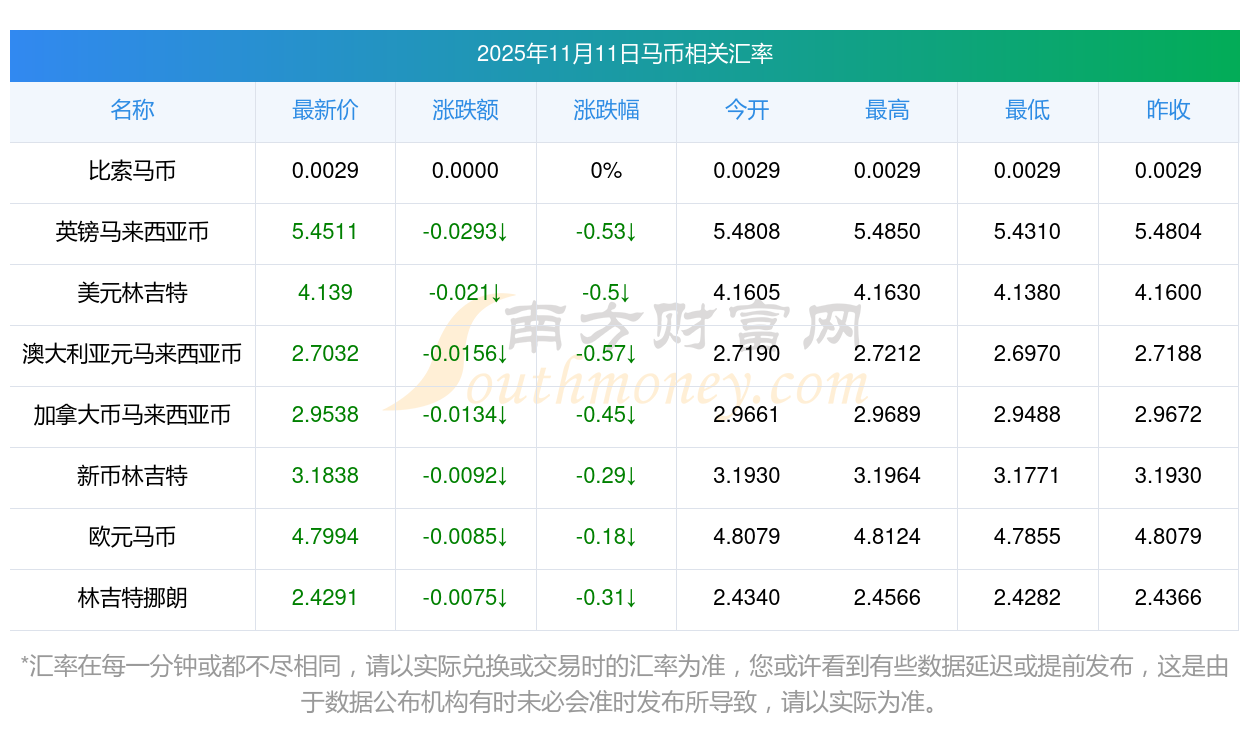Screen dimensions: 1250x733
Task: Select the 今开 column header
Action: pyautogui.click(x=746, y=111)
